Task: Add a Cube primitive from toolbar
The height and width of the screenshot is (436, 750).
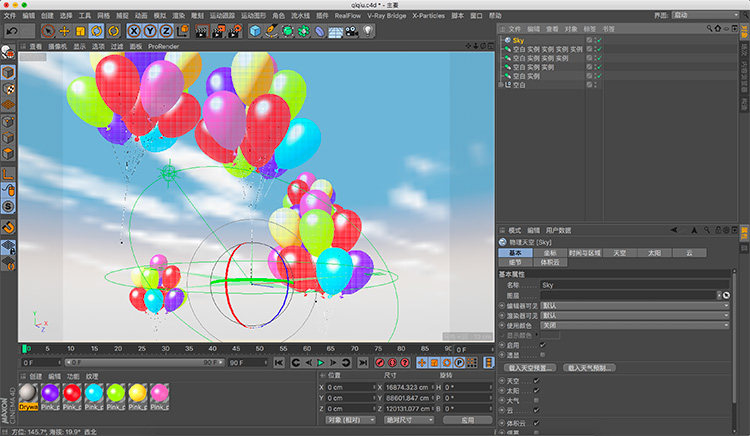Action: pyautogui.click(x=256, y=31)
